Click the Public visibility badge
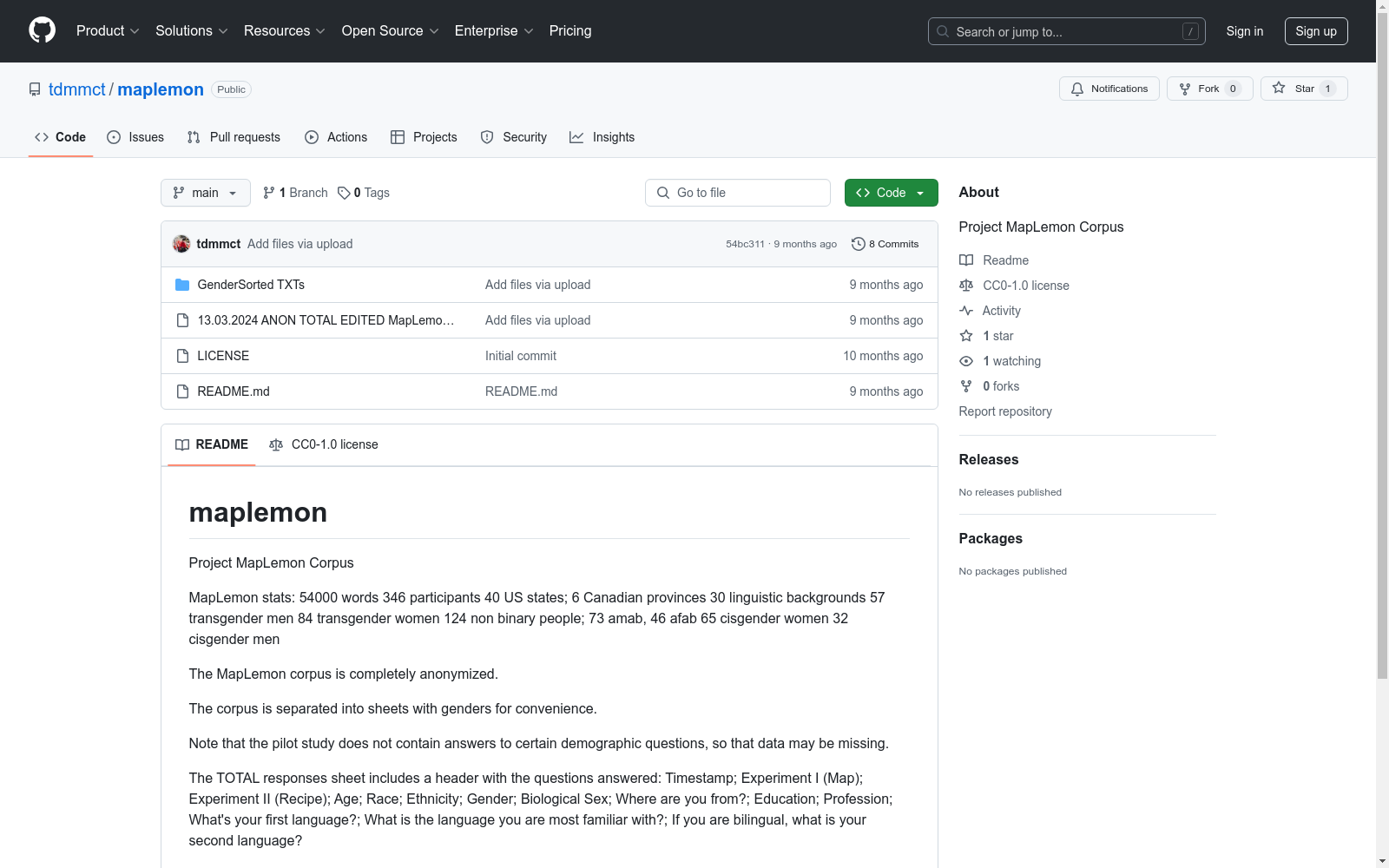 231,89
